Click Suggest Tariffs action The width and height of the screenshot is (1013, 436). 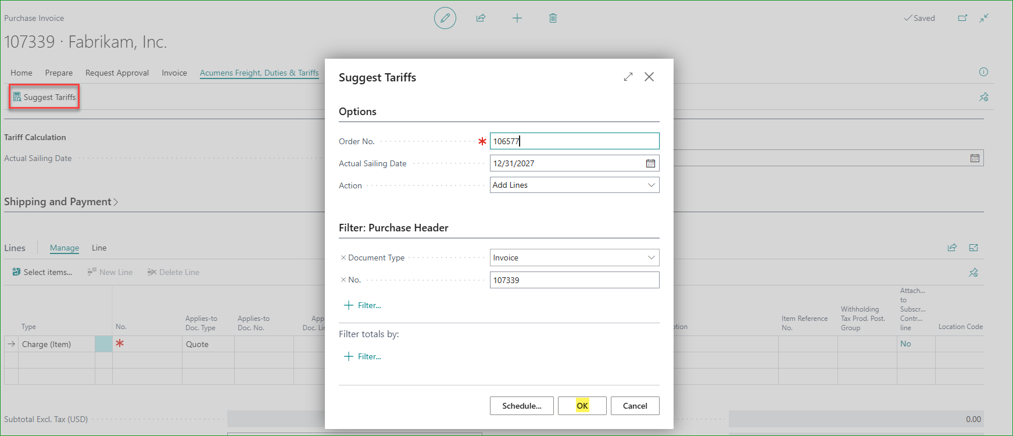pos(44,98)
